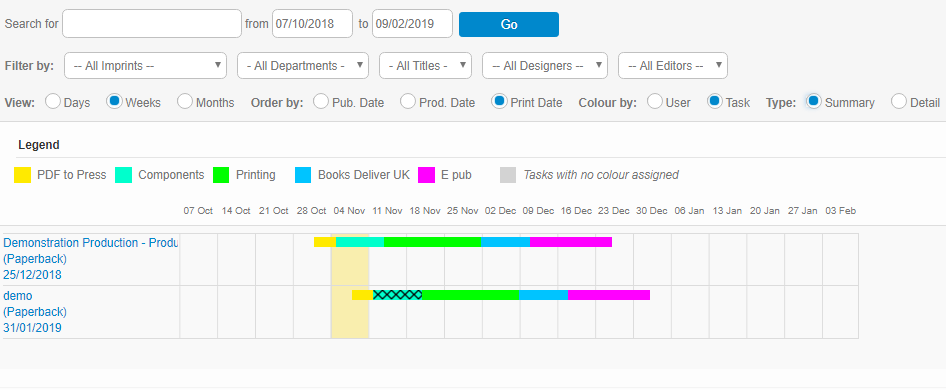This screenshot has width=946, height=392.
Task: Select the Days view radio button
Action: 53,101
